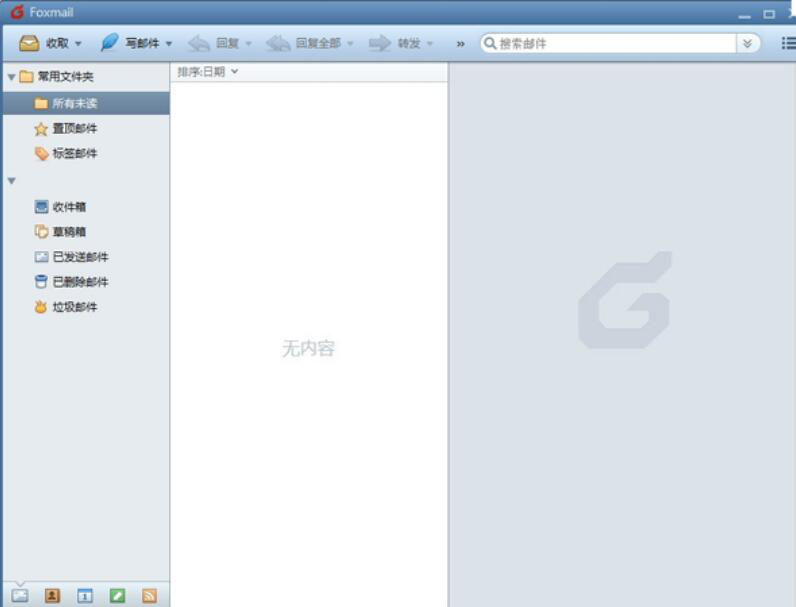Screen dimensions: 796x607
Task: Click the 收取 receive mail envelope icon
Action: point(29,43)
